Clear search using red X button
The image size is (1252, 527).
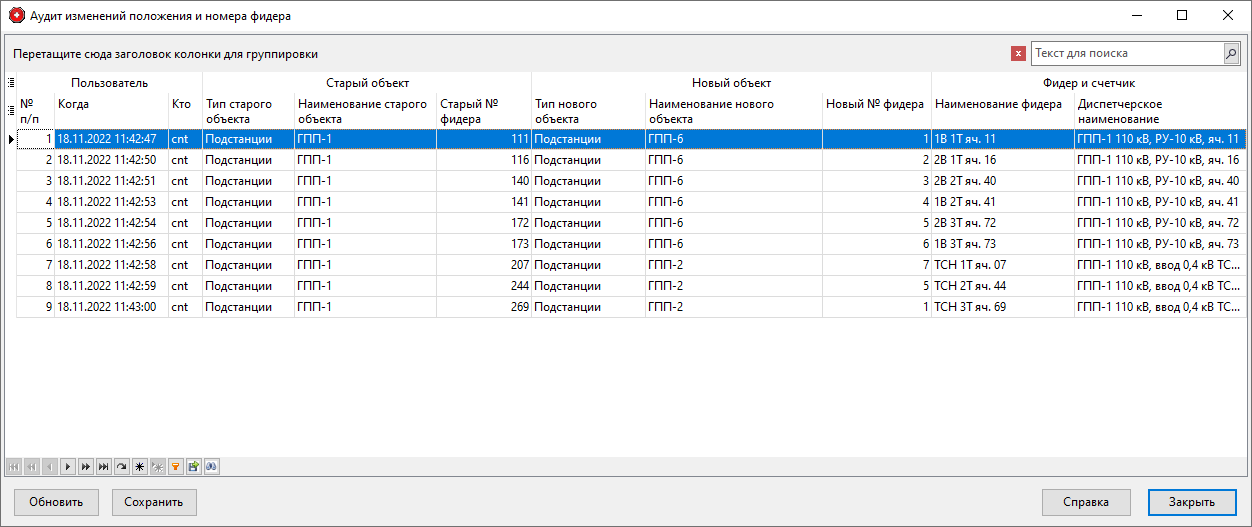1018,54
